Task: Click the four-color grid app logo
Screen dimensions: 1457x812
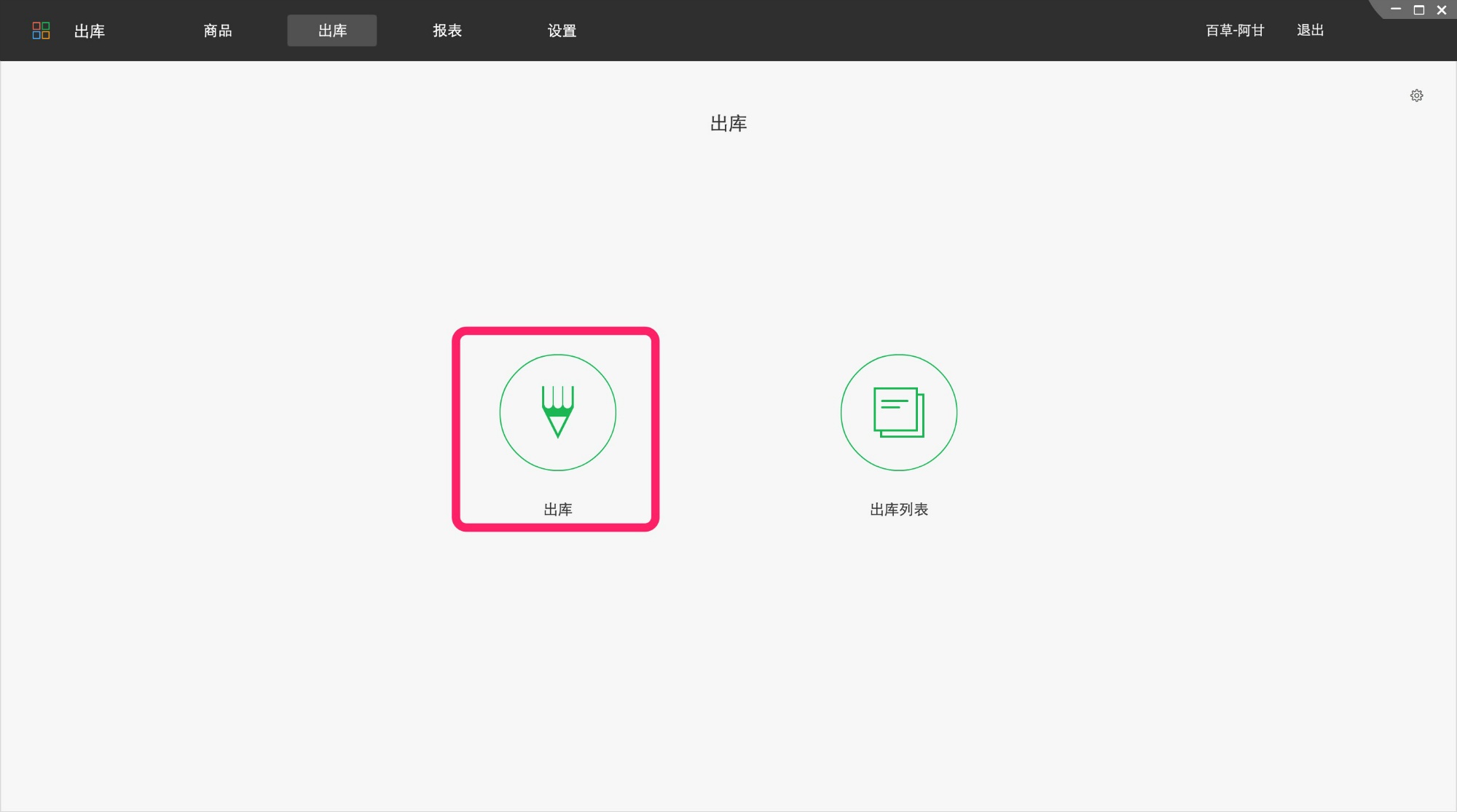Action: [42, 31]
